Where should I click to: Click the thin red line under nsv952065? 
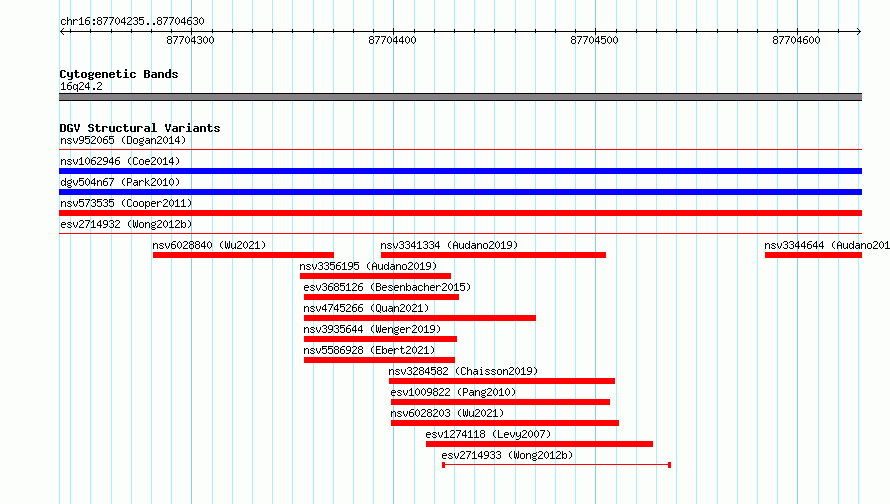460,150
